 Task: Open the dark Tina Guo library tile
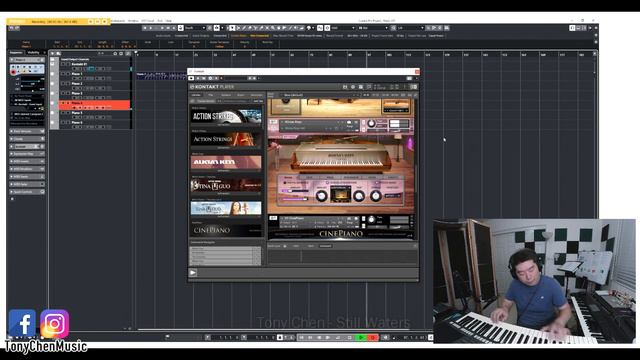point(226,185)
